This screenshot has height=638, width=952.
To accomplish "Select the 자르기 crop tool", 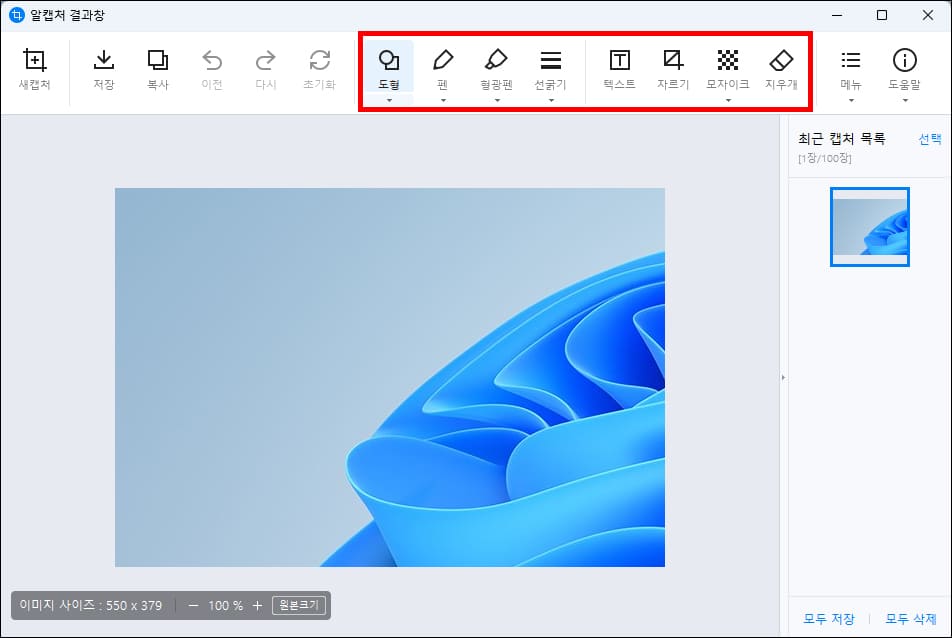I will (673, 69).
